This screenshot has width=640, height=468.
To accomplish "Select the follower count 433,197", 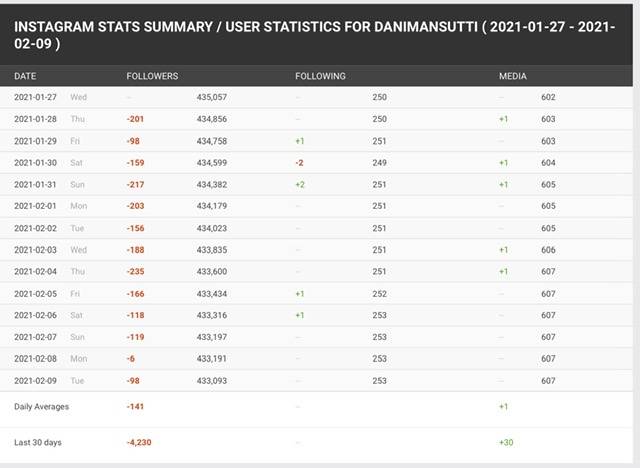I will pos(211,337).
